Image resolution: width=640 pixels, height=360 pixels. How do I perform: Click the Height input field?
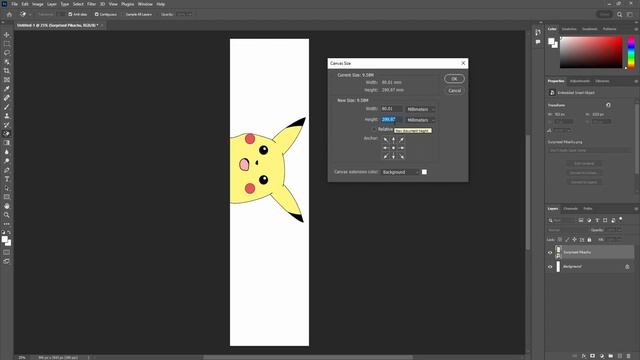click(391, 120)
